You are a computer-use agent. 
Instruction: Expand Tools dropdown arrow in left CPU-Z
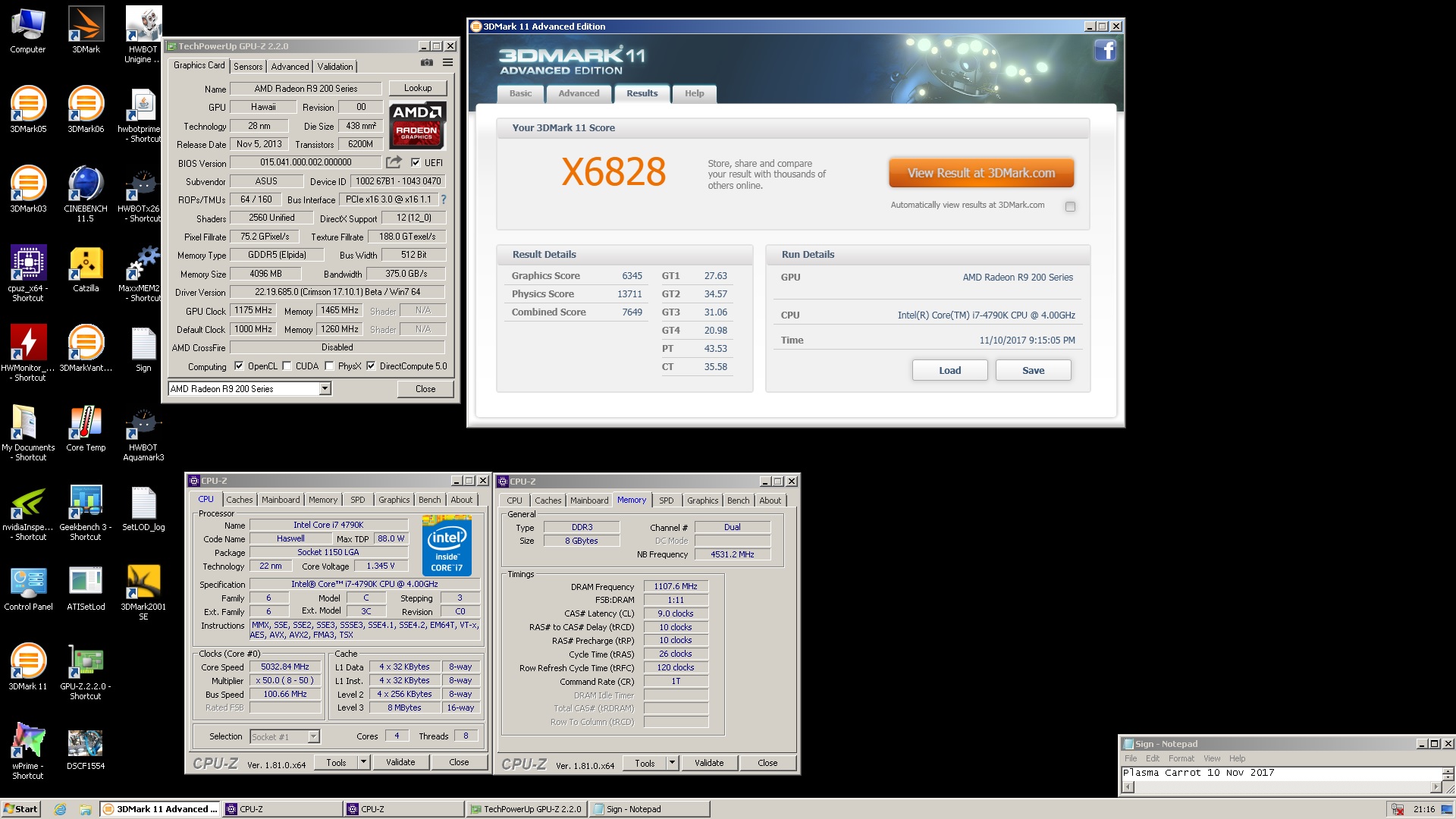(363, 762)
